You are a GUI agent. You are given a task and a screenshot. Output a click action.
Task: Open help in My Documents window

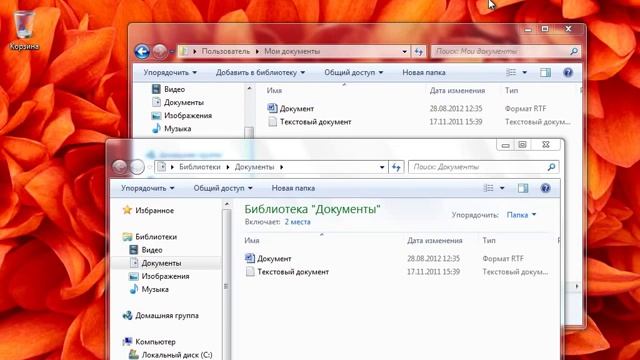coord(568,73)
